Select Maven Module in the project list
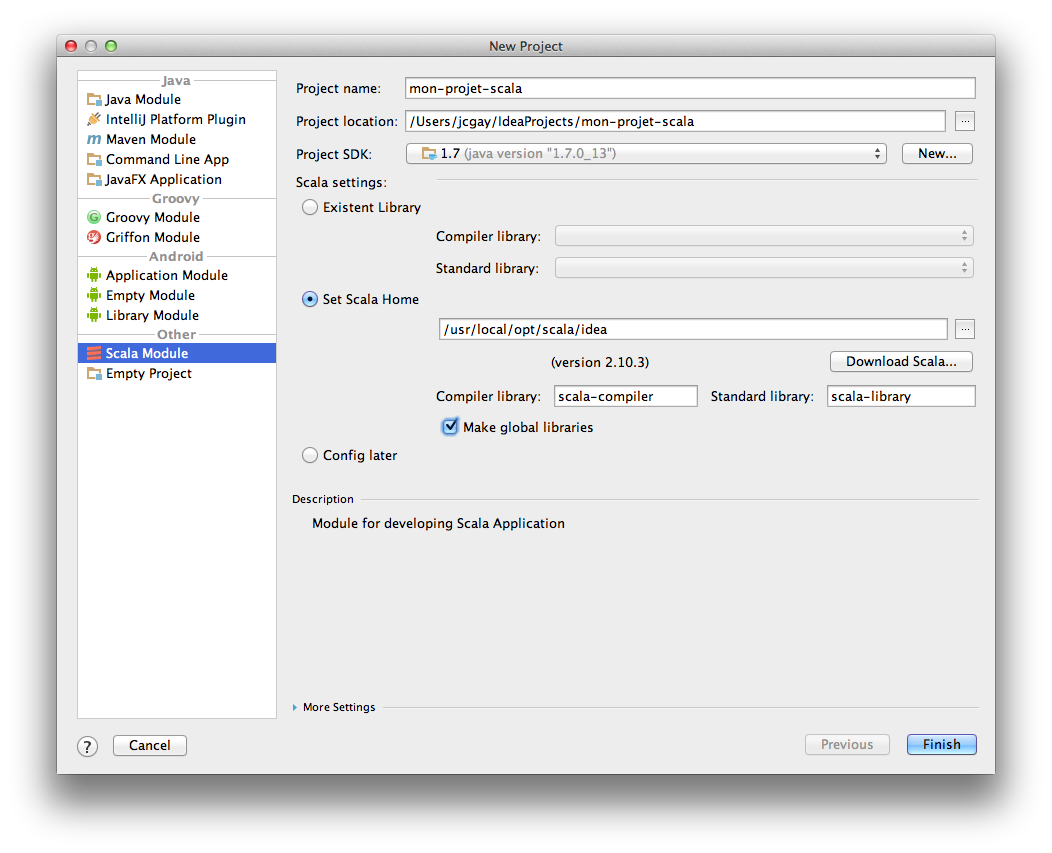Screen dimensions: 1052x853 (177, 140)
